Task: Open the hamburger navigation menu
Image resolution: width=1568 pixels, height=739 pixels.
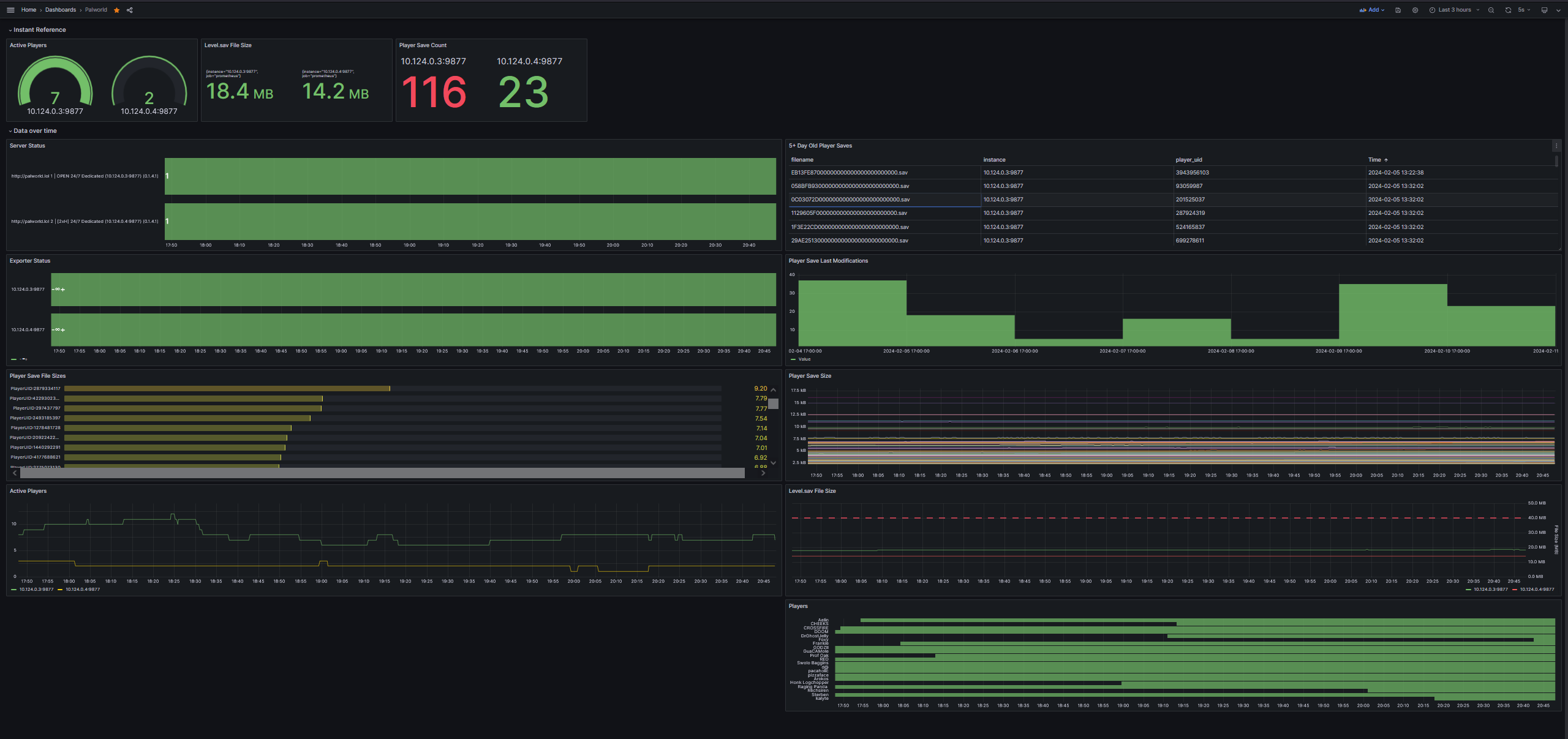Action: [10, 10]
